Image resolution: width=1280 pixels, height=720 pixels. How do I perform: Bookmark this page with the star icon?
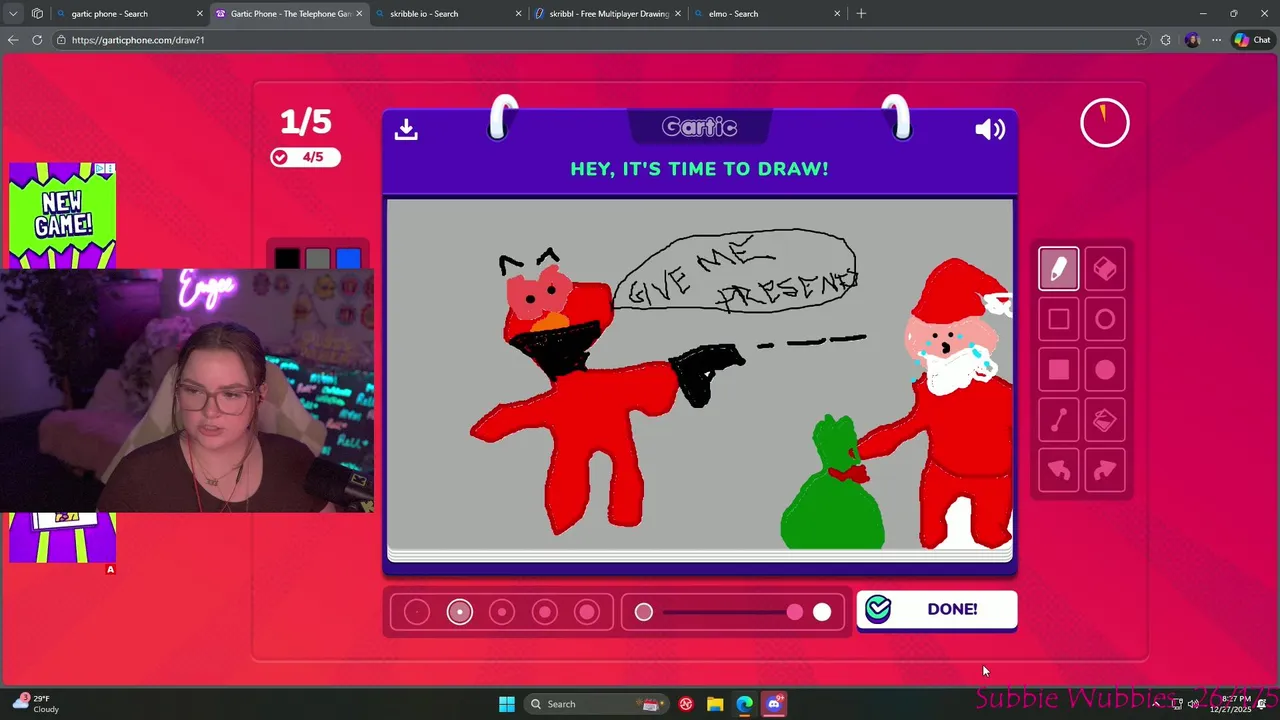tap(1141, 40)
